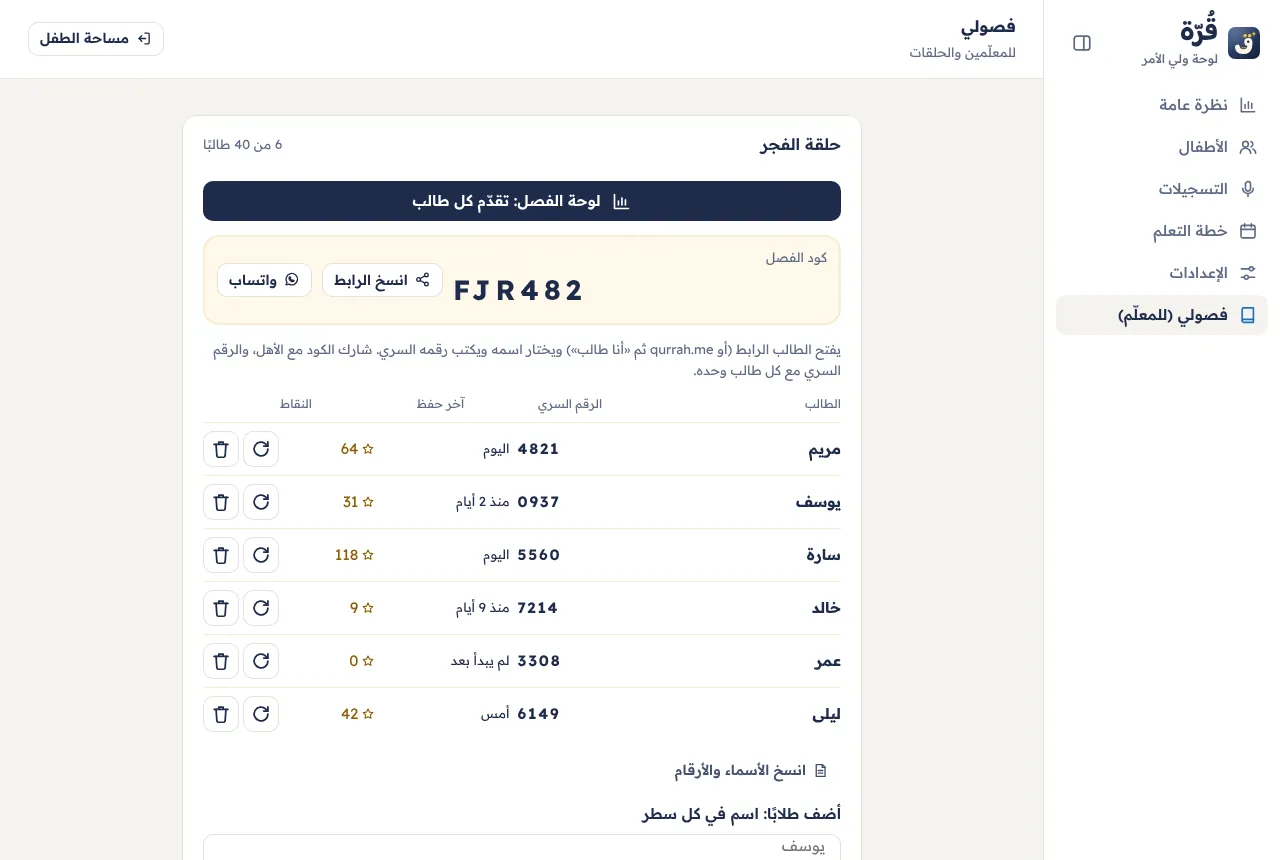Viewport: 1280px width, 860px height.
Task: Click class code FJR482
Action: [519, 291]
